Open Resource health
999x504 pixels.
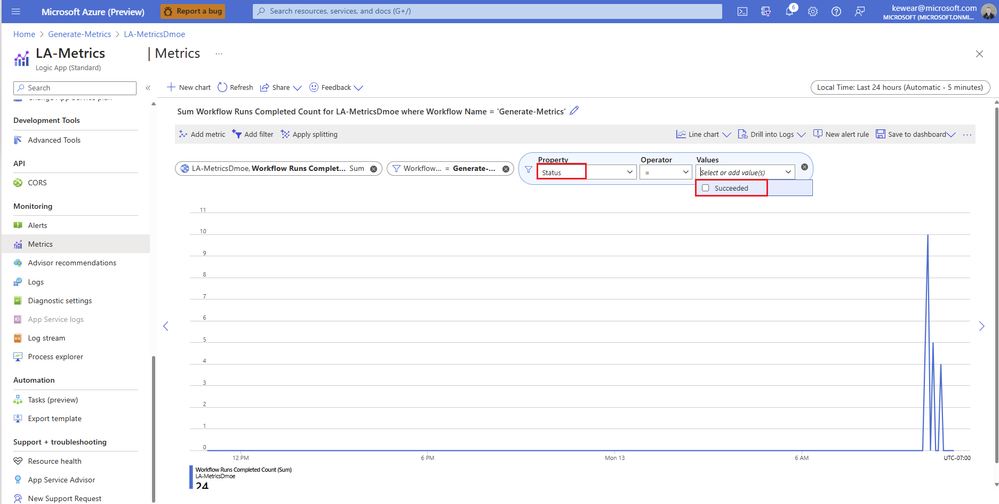pos(55,461)
